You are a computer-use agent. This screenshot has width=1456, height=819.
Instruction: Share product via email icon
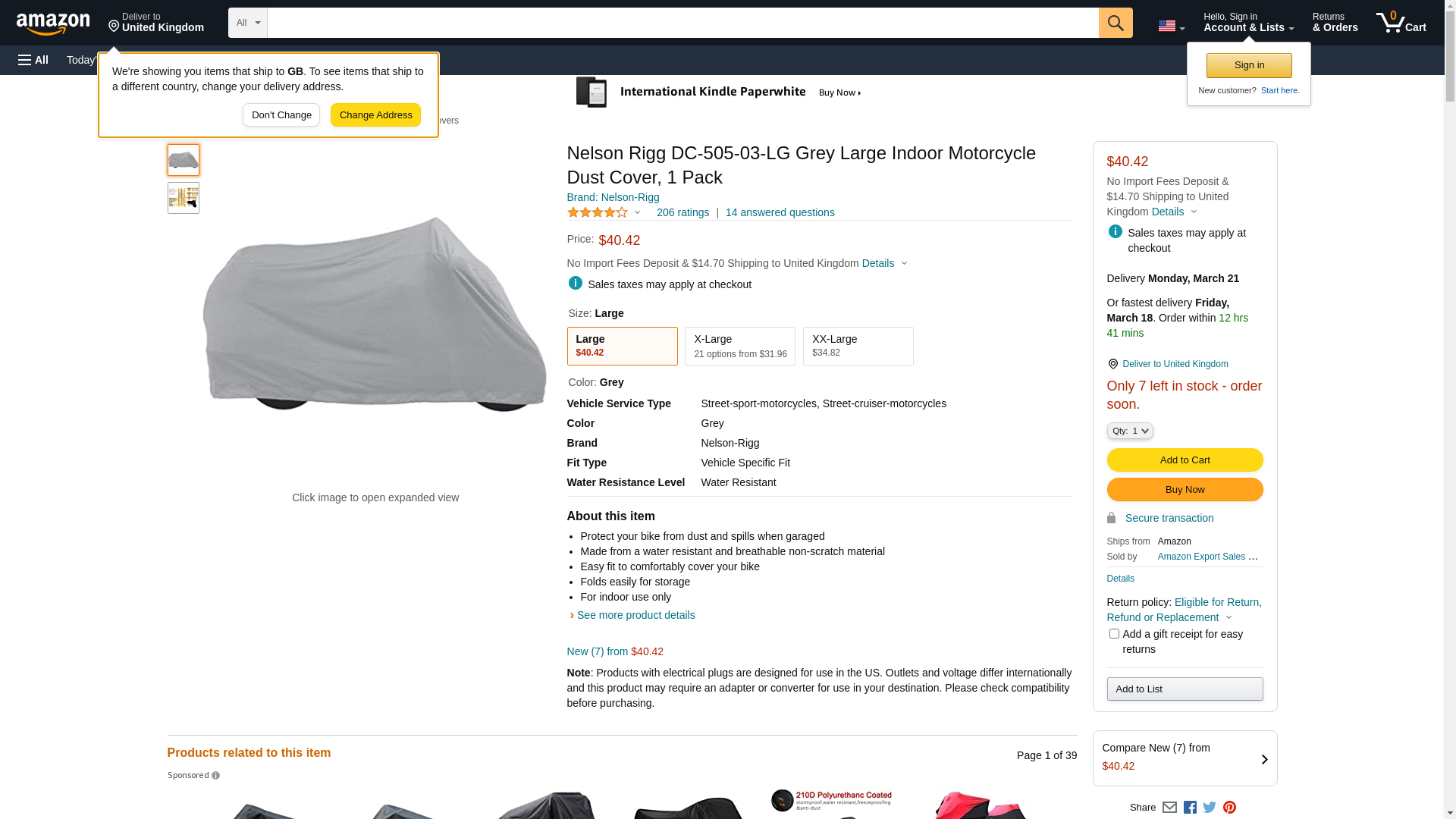click(x=1169, y=808)
